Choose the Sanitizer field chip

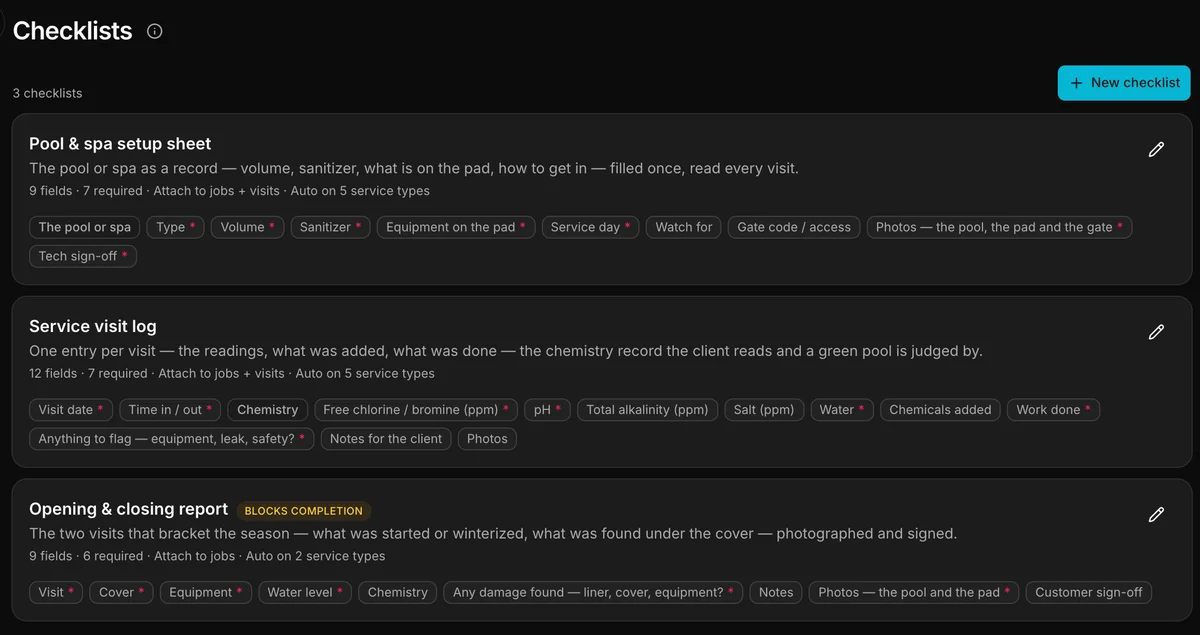point(331,227)
